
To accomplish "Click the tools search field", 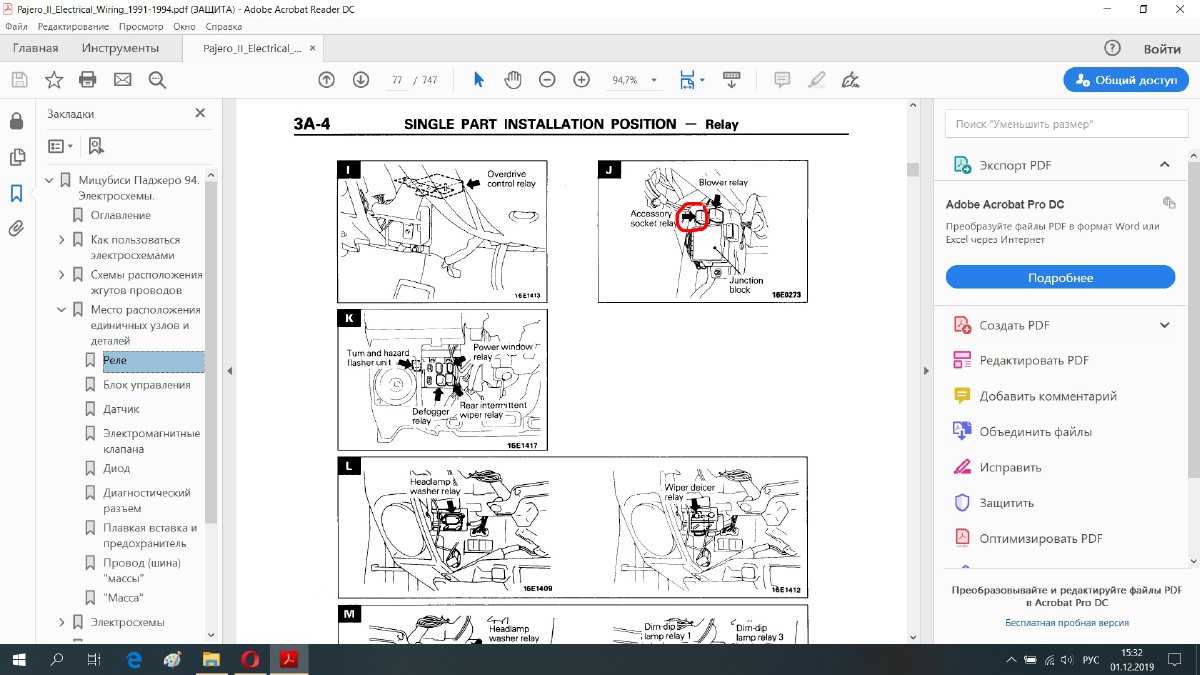I will tap(1060, 124).
